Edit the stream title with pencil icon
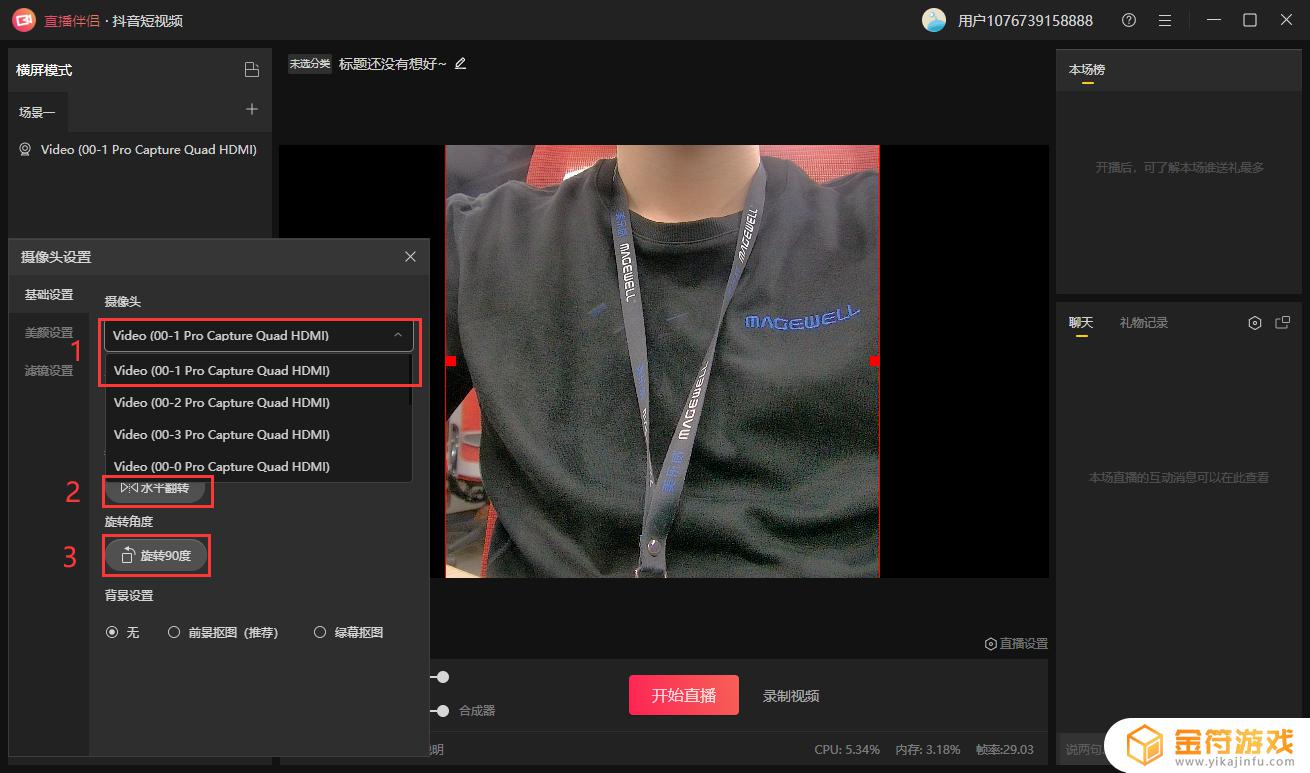 pyautogui.click(x=460, y=63)
